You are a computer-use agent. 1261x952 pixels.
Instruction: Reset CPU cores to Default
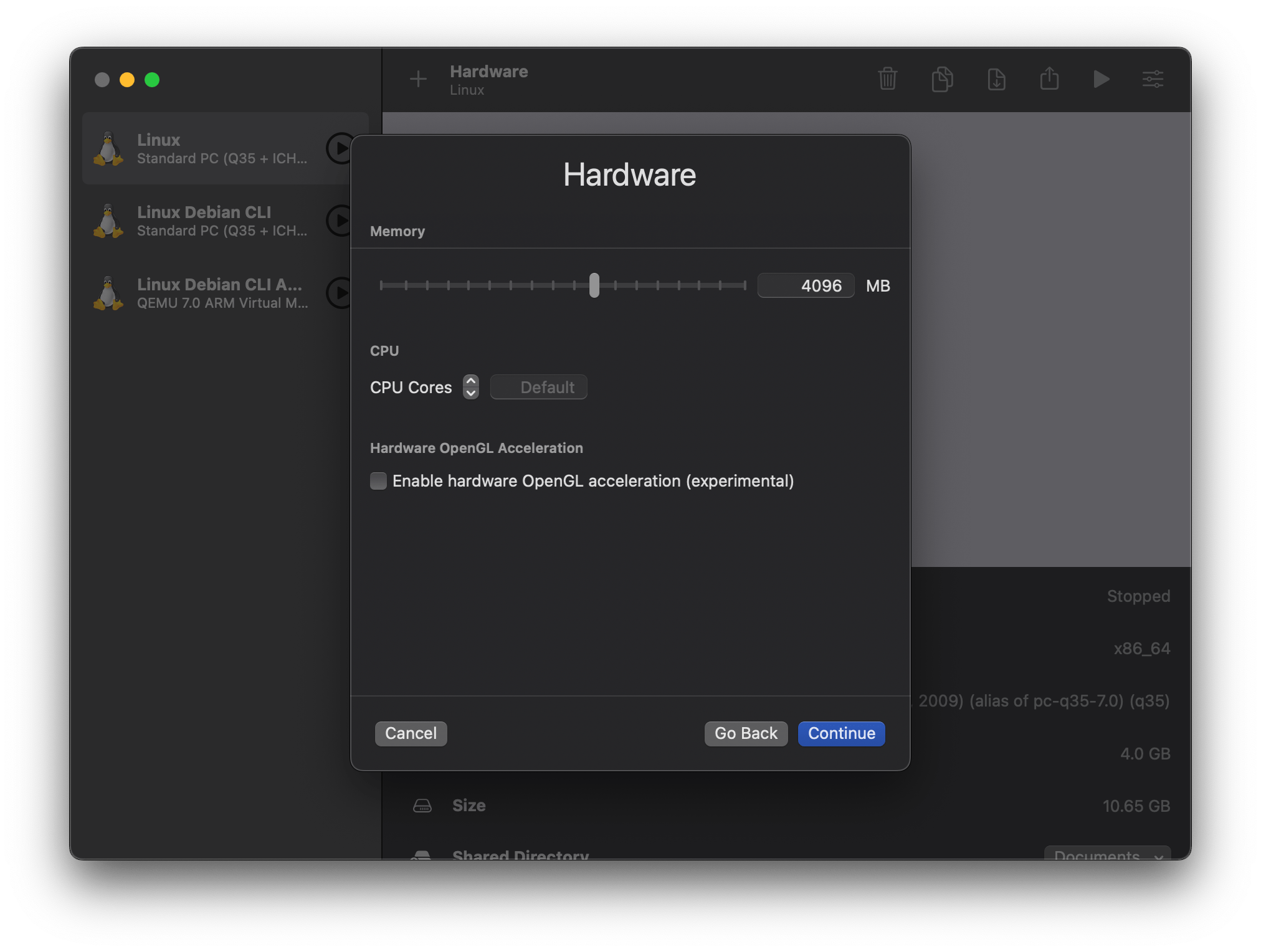tap(538, 387)
